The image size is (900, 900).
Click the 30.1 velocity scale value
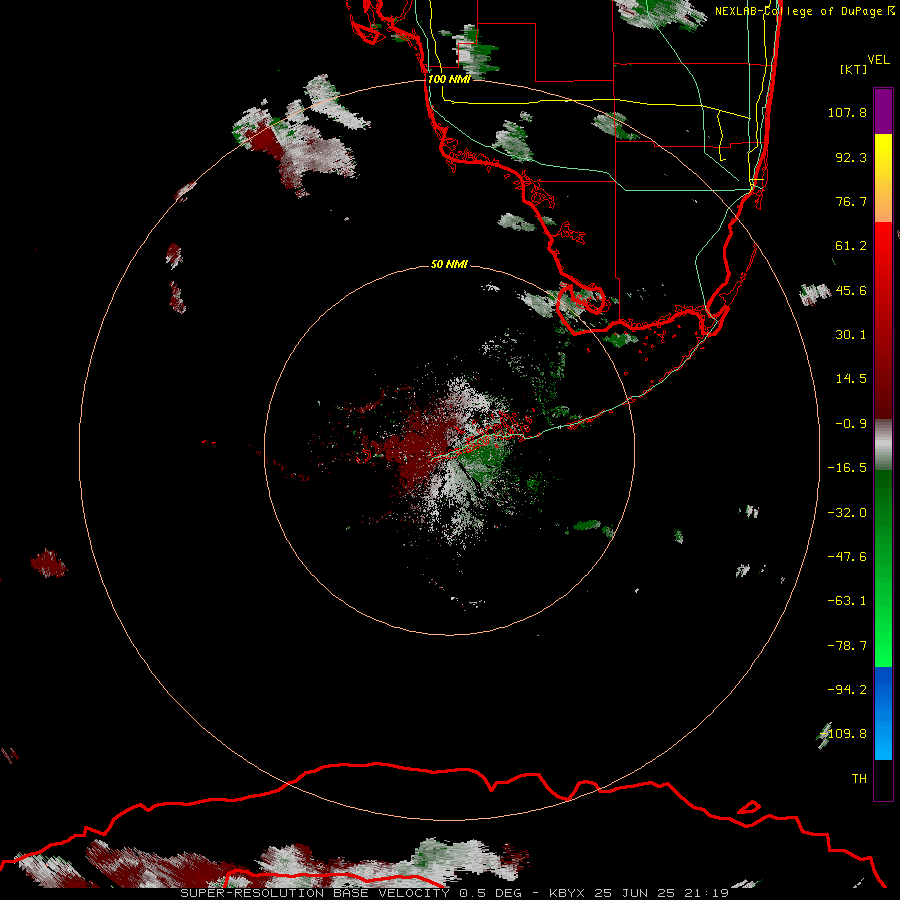click(x=851, y=335)
